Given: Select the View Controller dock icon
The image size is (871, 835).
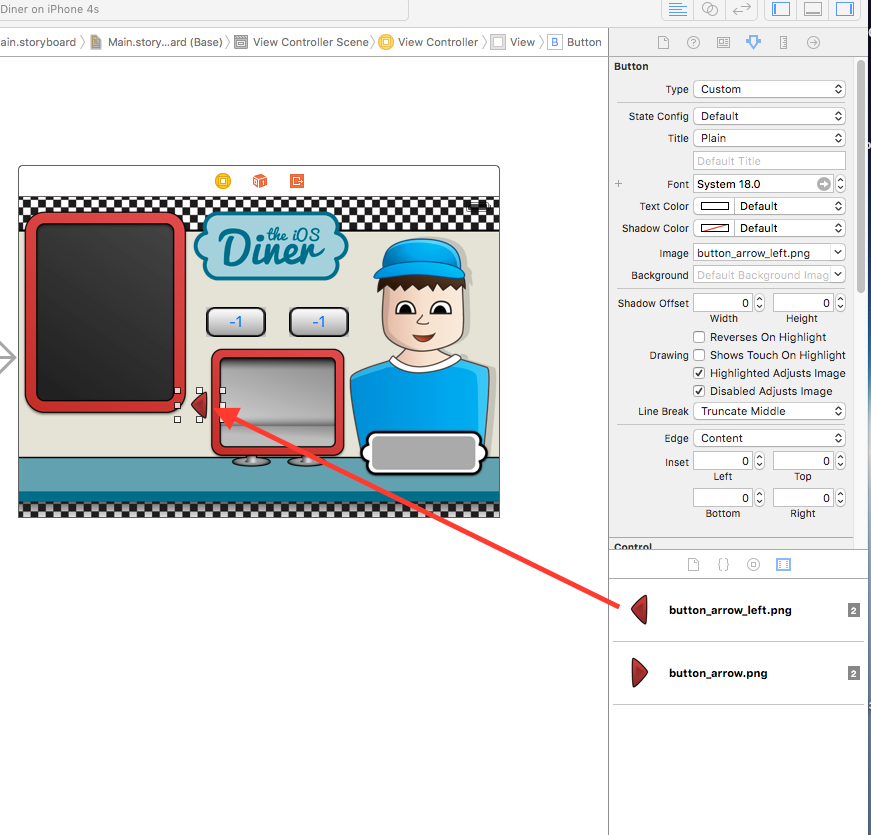Looking at the screenshot, I should (x=223, y=181).
